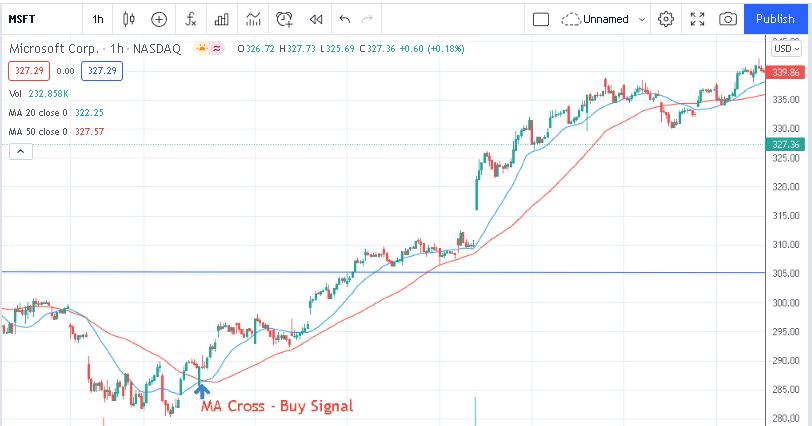Click the 320.00 price axis label
Image resolution: width=812 pixels, height=426 pixels.
click(785, 187)
